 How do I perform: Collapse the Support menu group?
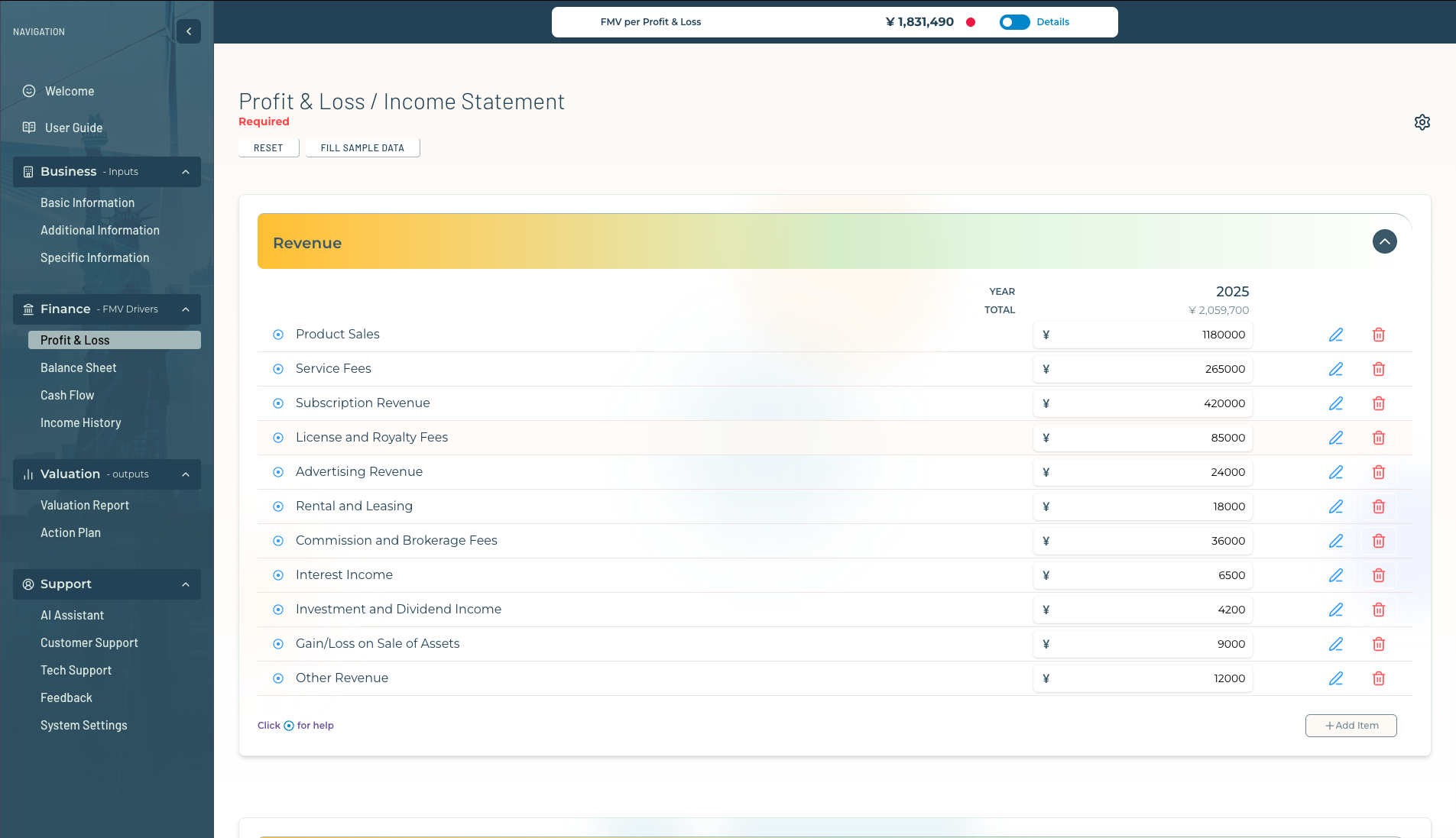point(186,584)
